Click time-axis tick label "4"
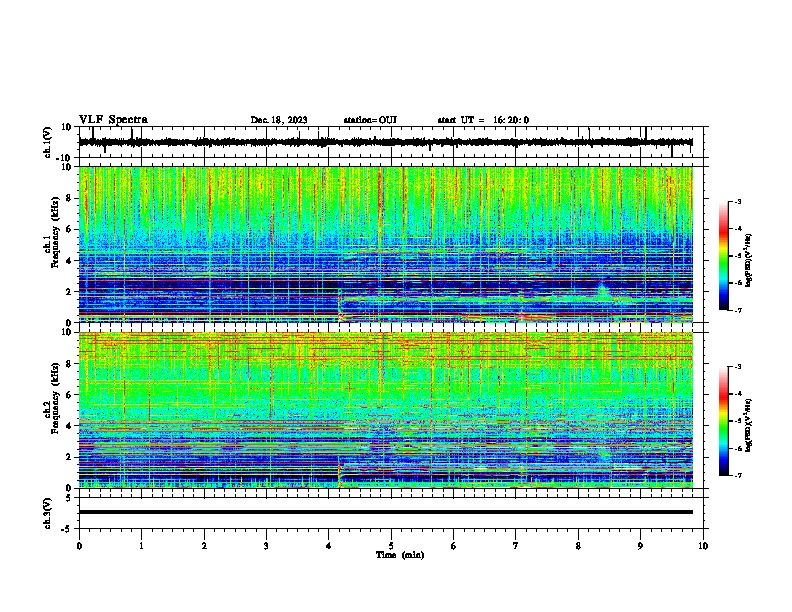Image resolution: width=792 pixels, height=612 pixels. click(329, 546)
